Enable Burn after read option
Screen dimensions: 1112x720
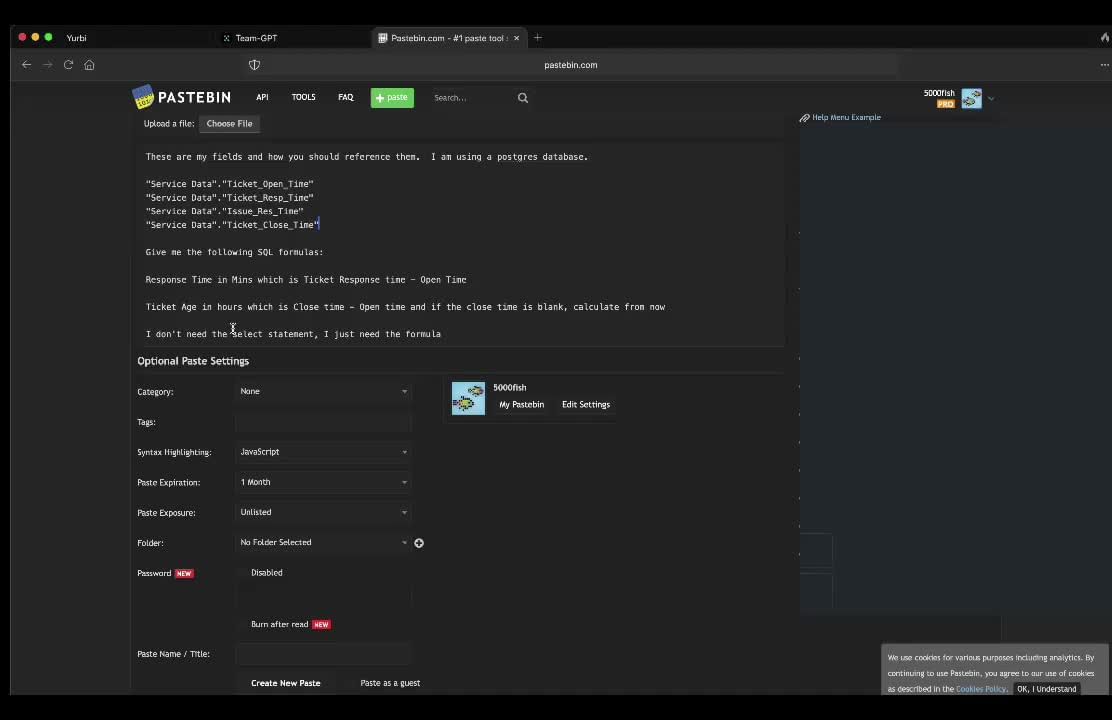tap(243, 624)
